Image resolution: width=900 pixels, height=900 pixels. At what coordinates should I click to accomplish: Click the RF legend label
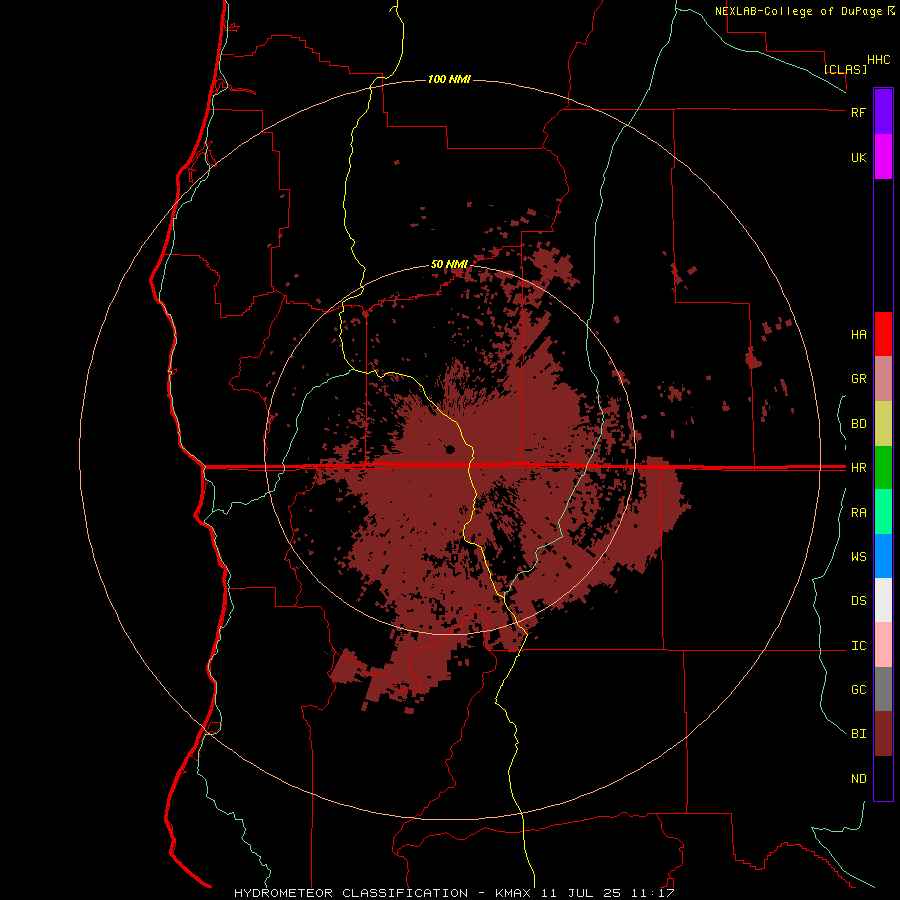point(858,112)
